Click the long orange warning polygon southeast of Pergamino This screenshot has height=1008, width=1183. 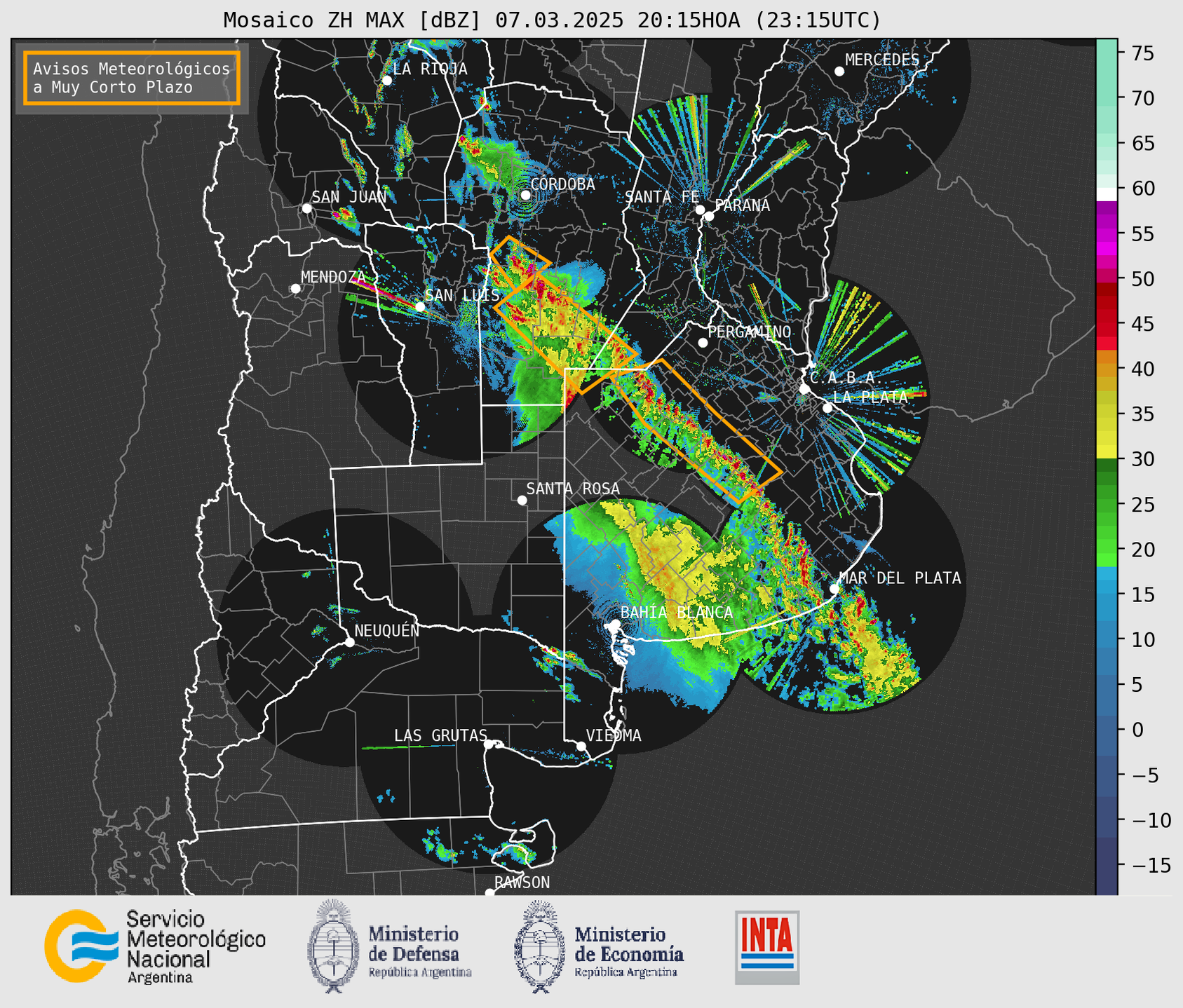click(x=696, y=432)
